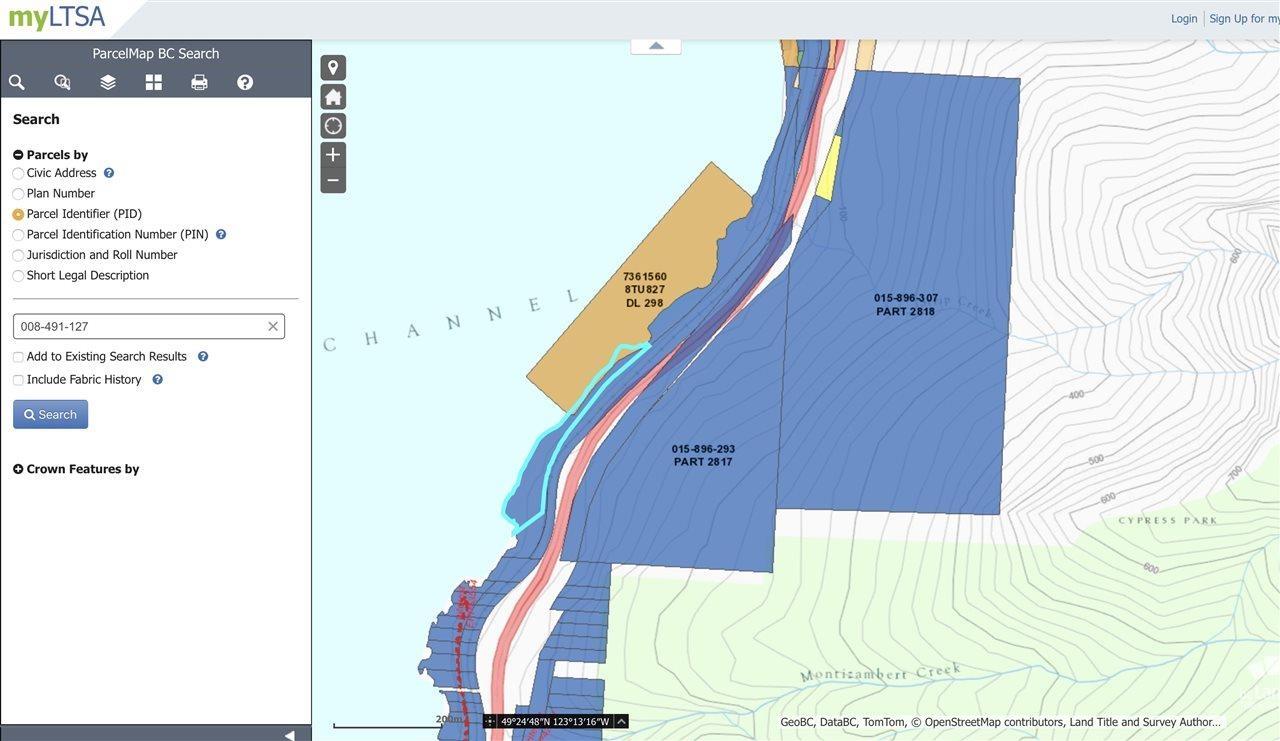
Task: Open the basemap gallery grid icon
Action: (x=153, y=83)
